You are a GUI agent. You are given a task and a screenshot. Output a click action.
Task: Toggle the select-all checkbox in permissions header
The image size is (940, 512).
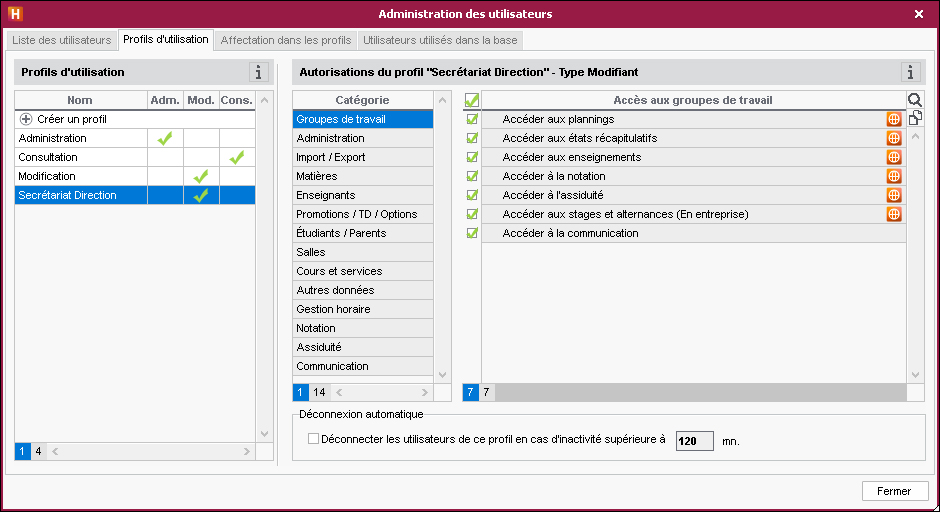tap(472, 100)
